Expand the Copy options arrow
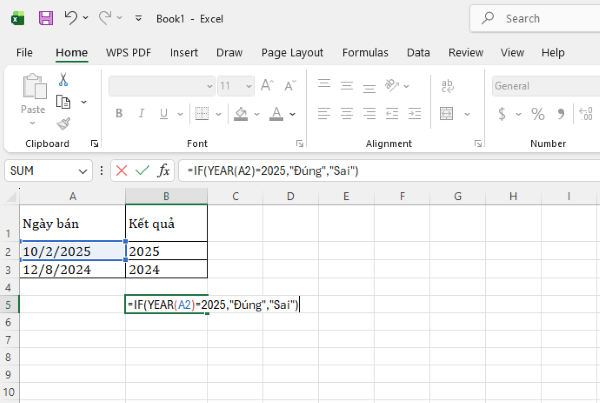Image resolution: width=600 pixels, height=403 pixels. pyautogui.click(x=83, y=102)
